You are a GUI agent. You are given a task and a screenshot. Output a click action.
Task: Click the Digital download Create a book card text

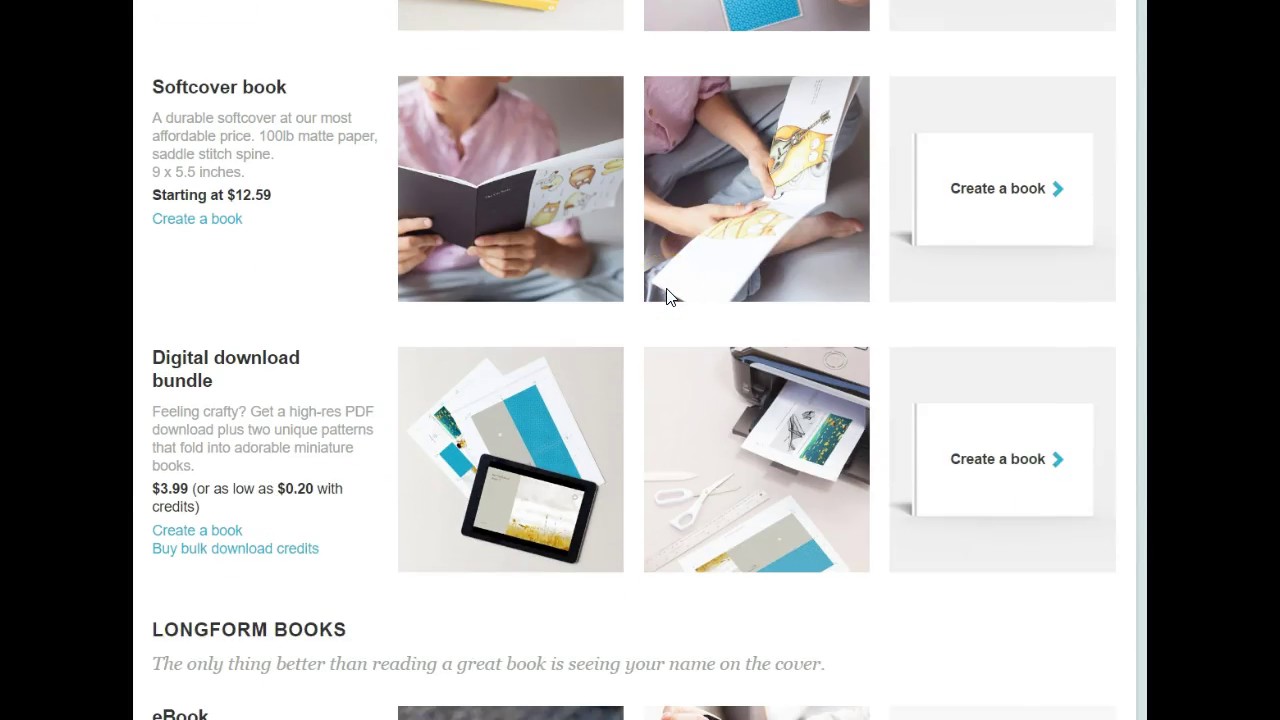(x=997, y=460)
